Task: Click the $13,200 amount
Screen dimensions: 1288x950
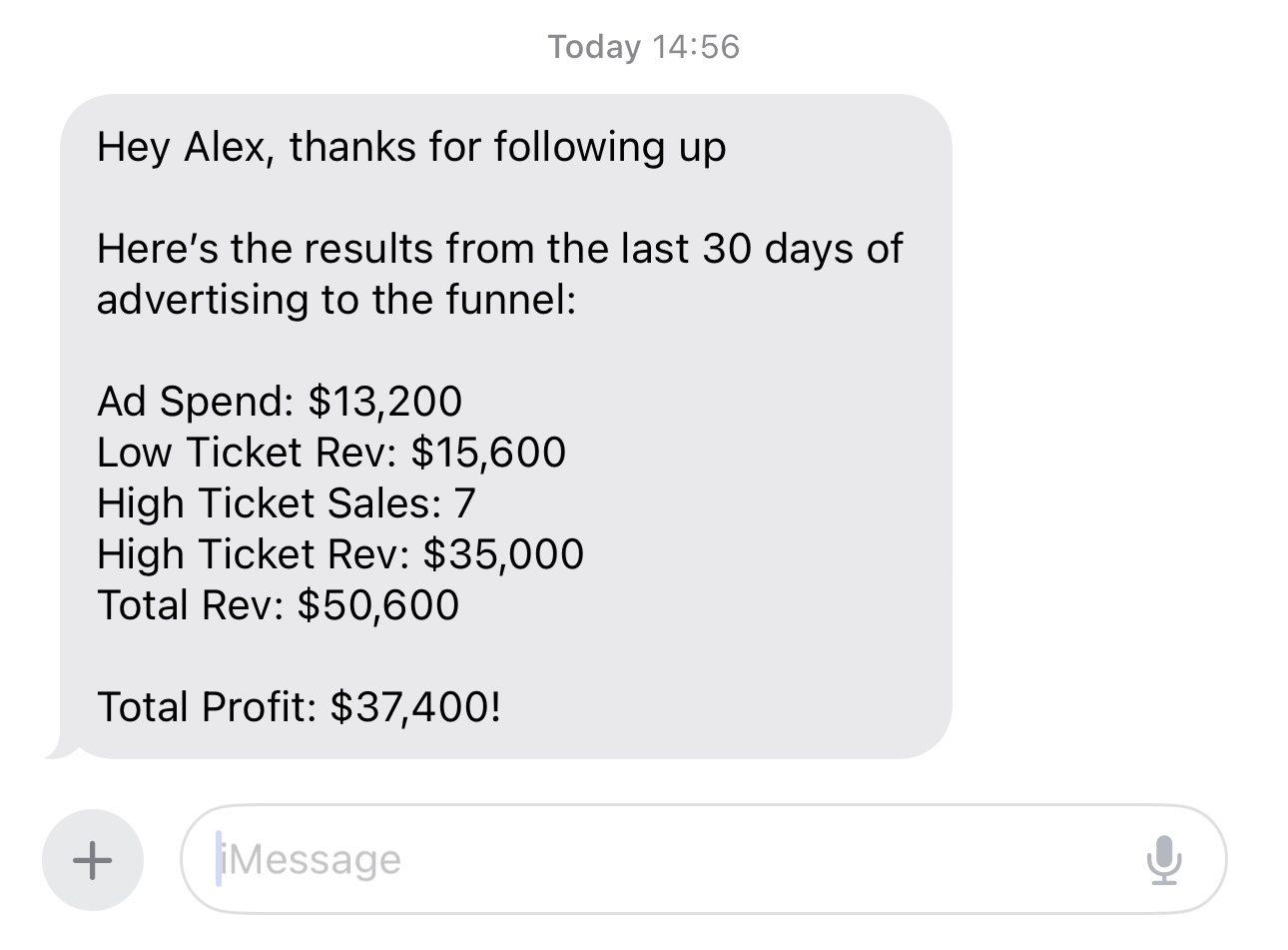Action: [385, 402]
